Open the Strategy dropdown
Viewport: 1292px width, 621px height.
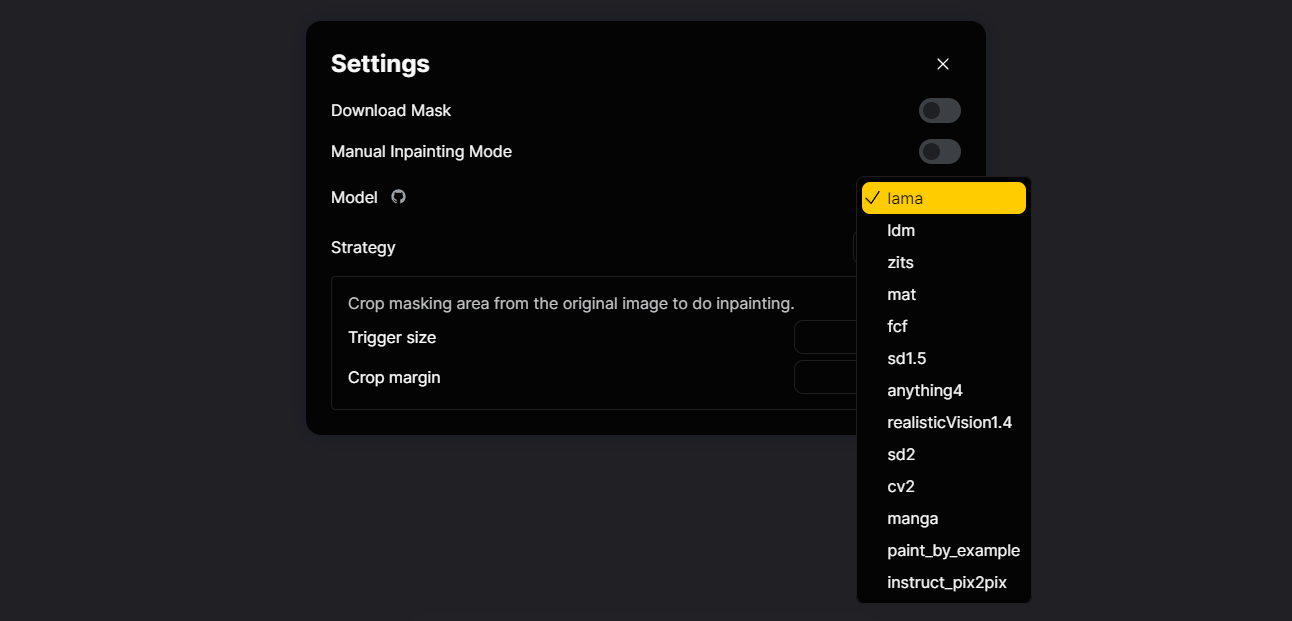click(x=855, y=247)
